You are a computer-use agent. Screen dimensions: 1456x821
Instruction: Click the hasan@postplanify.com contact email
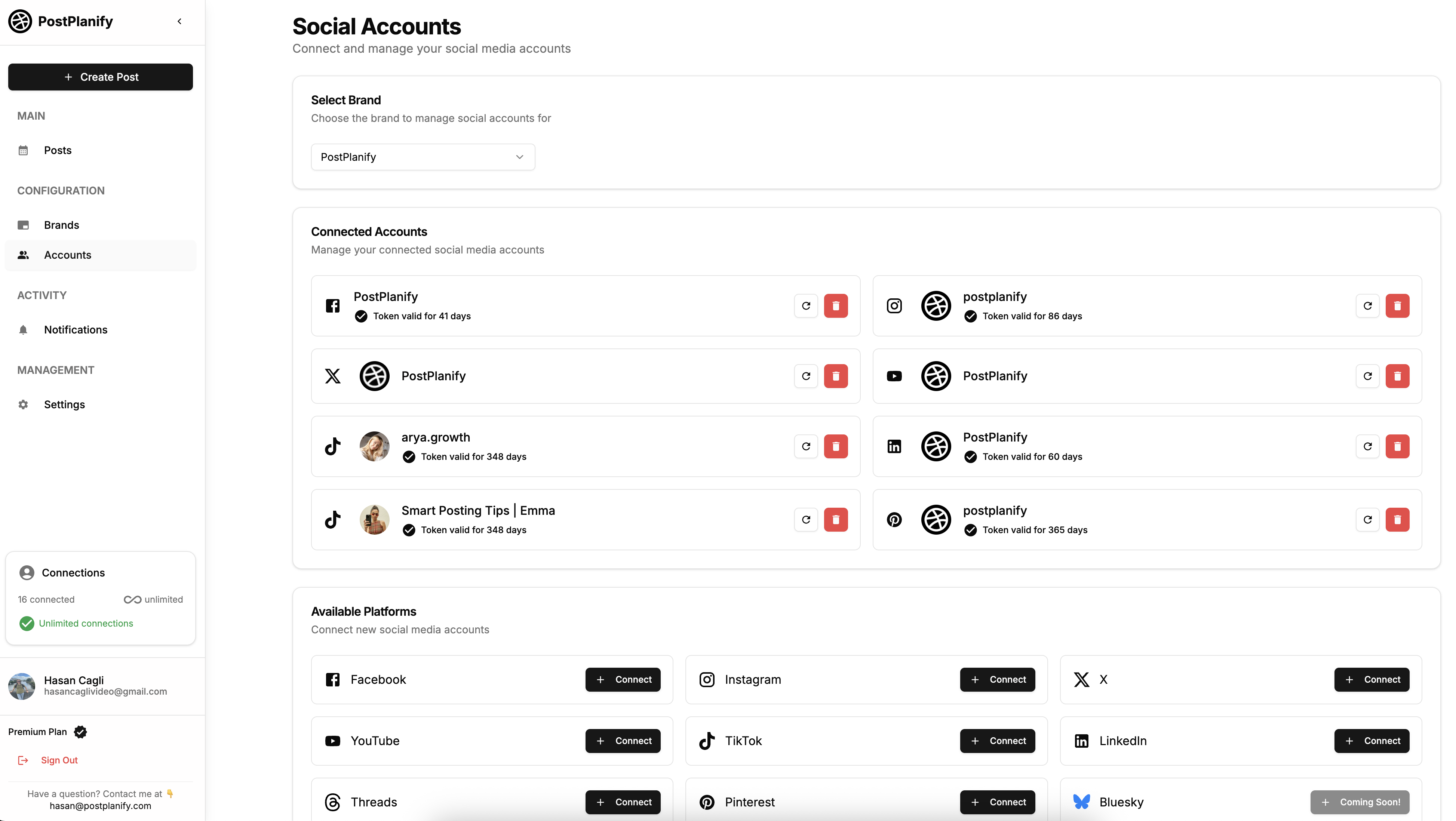click(x=101, y=806)
